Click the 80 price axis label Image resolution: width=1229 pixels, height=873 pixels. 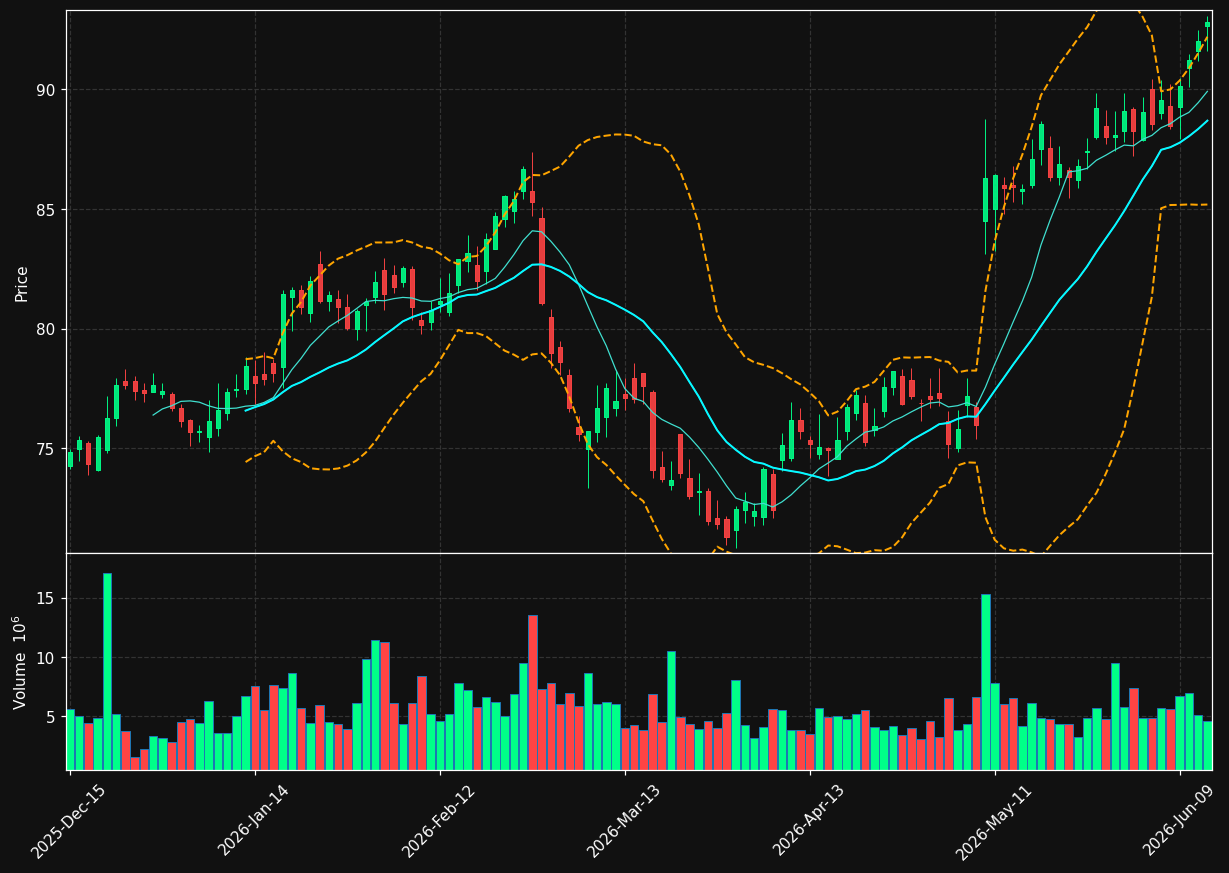(48, 330)
